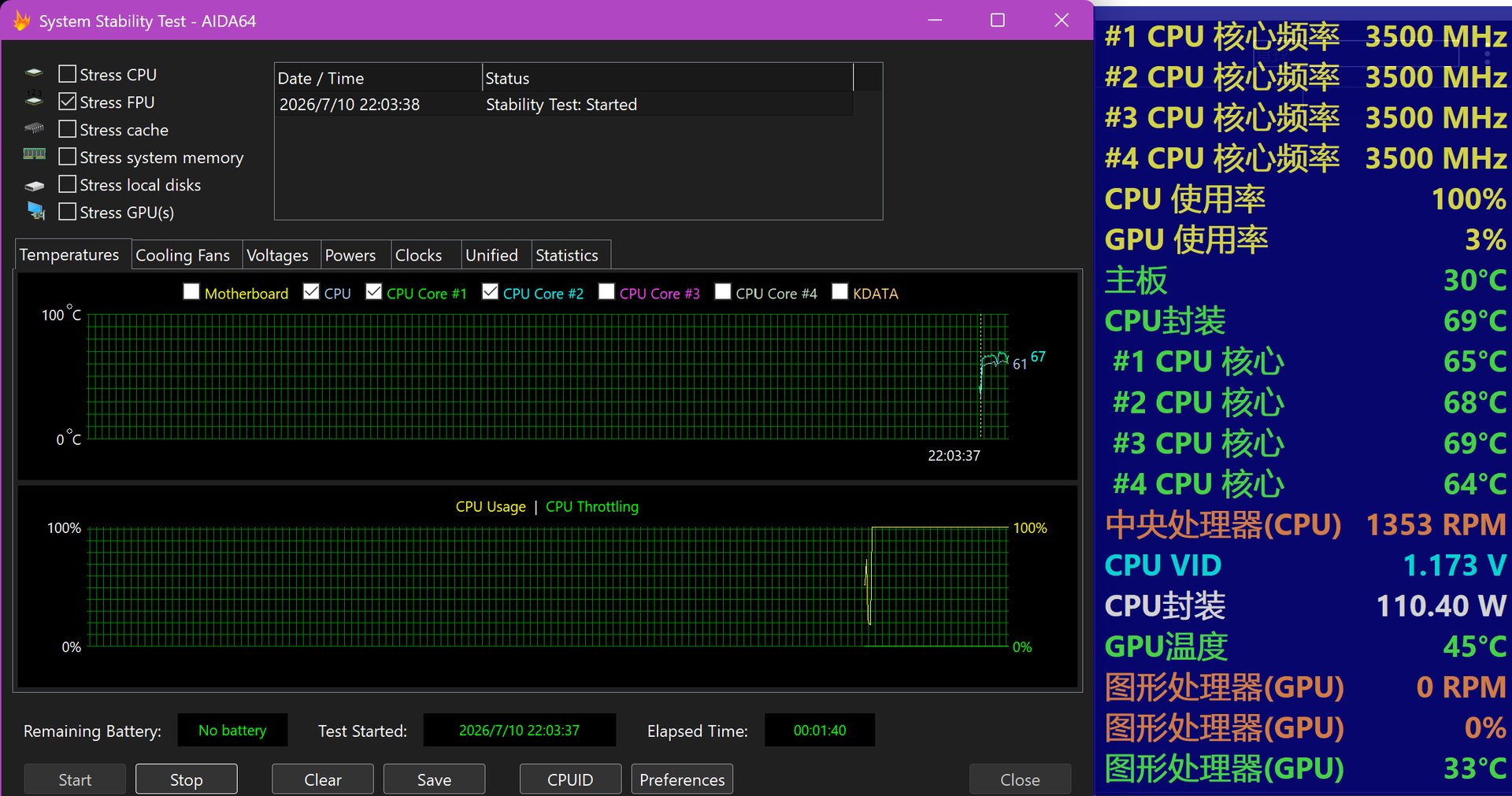
Task: Click the Test Started time field
Action: tap(520, 730)
